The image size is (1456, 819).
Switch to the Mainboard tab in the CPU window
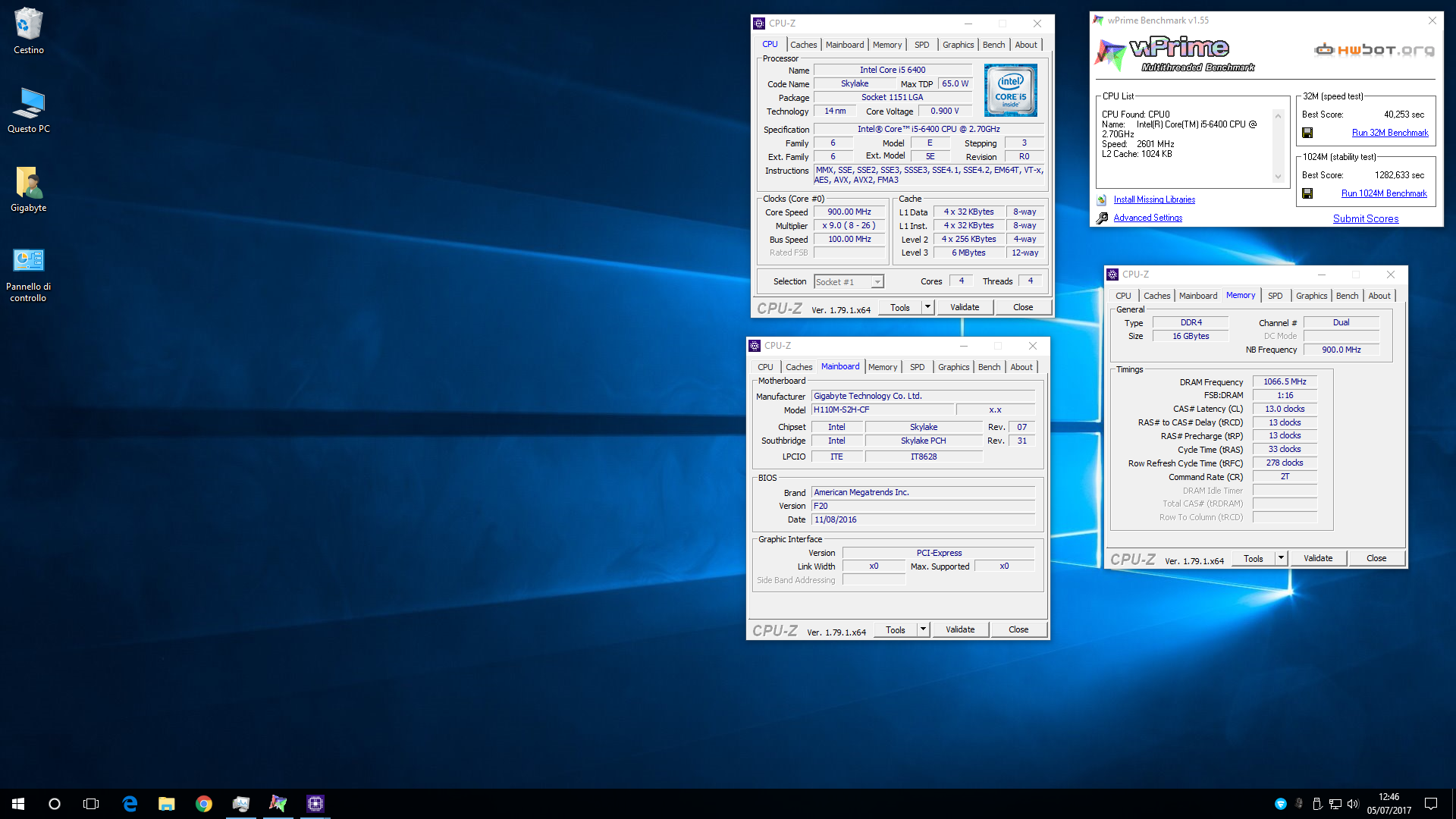(845, 45)
